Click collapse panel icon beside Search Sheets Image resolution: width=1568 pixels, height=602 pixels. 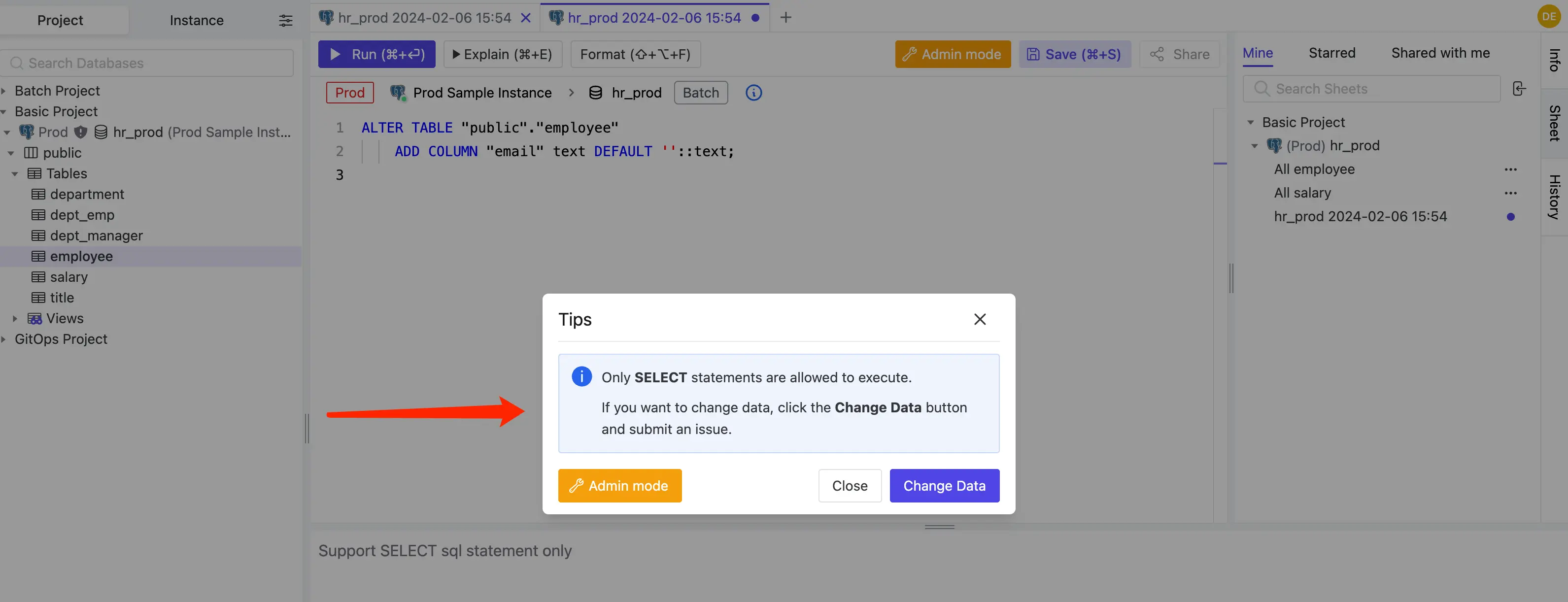[1519, 89]
